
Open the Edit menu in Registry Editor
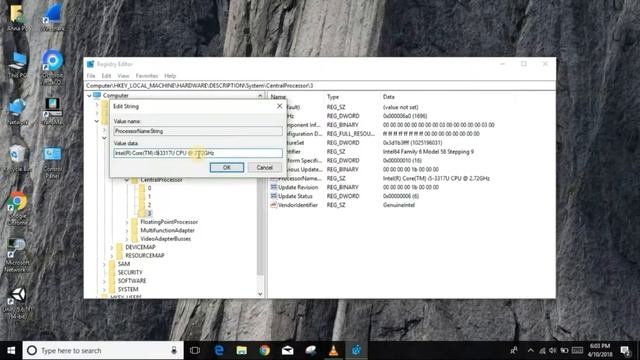[106, 76]
